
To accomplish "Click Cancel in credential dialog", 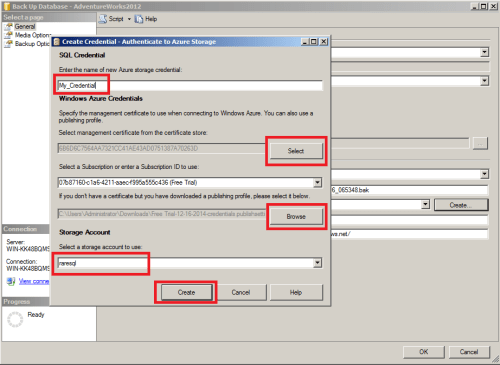I will [241, 292].
